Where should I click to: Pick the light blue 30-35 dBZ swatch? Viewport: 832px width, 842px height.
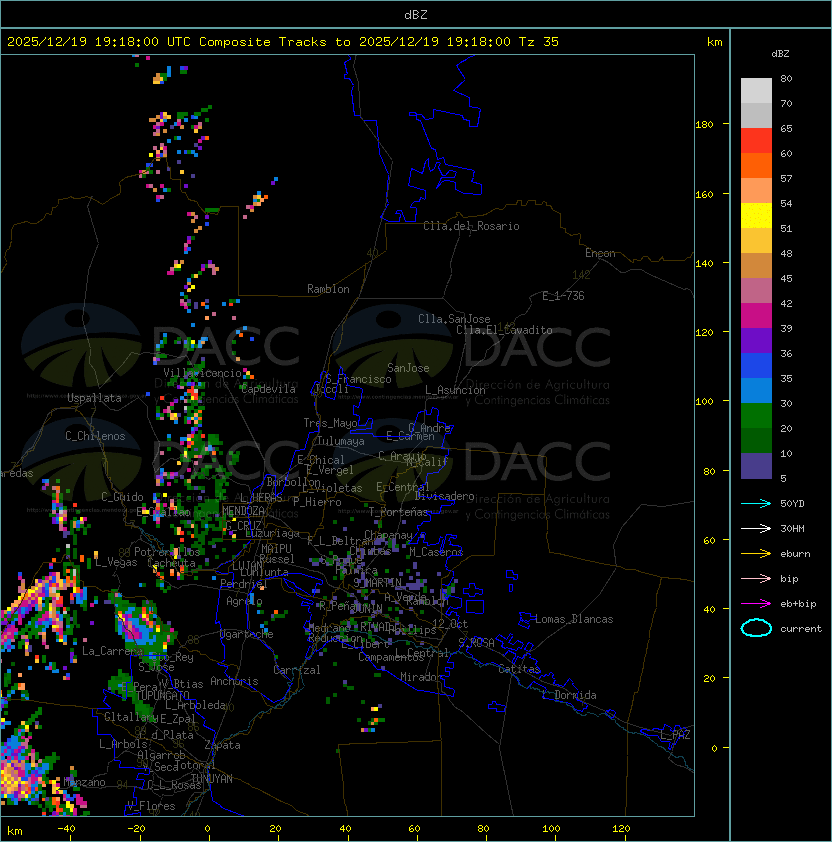click(756, 390)
